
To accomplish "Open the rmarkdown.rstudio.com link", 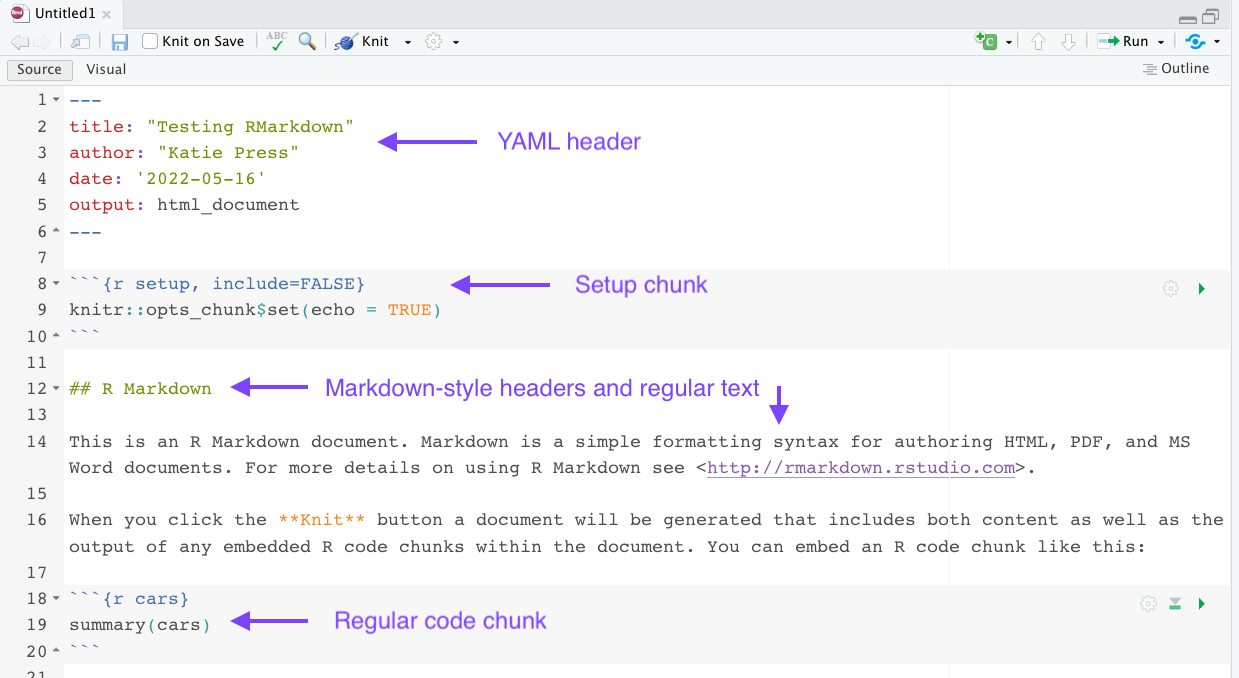I will pyautogui.click(x=861, y=468).
